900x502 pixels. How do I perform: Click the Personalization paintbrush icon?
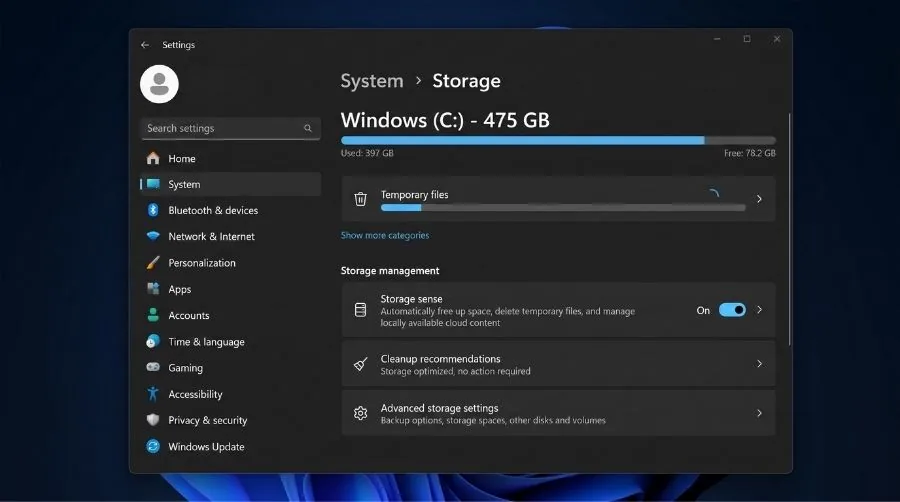[x=153, y=262]
